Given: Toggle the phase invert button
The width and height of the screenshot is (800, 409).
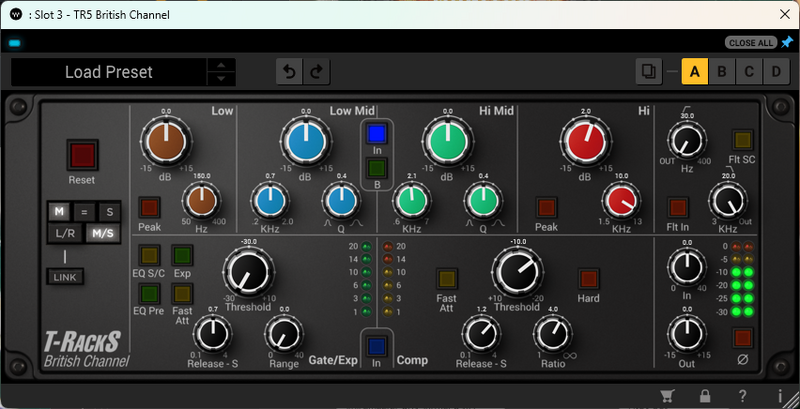Looking at the screenshot, I should tap(743, 338).
